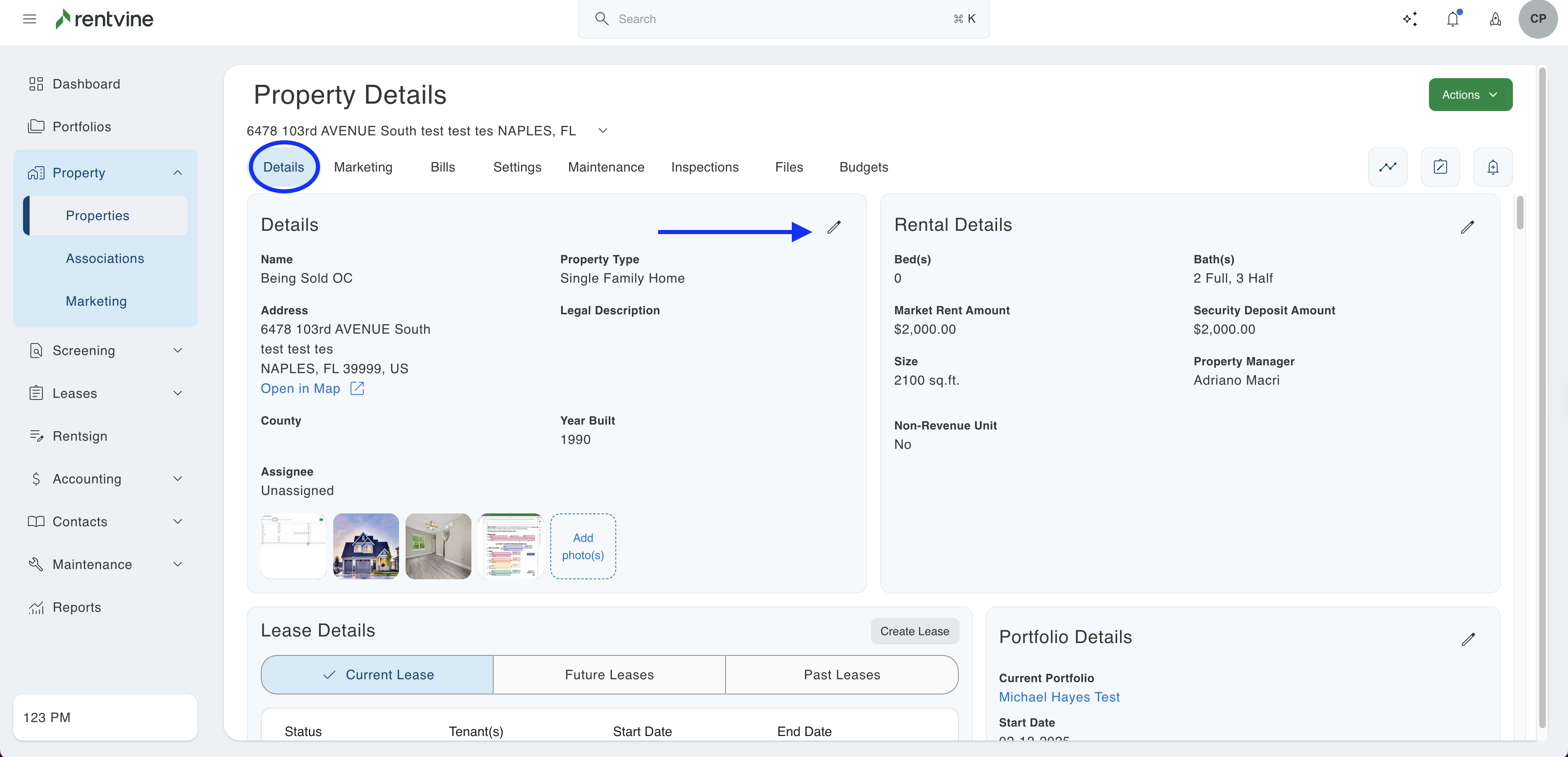
Task: Click the bell-plus reminder icon button
Action: 1493,167
